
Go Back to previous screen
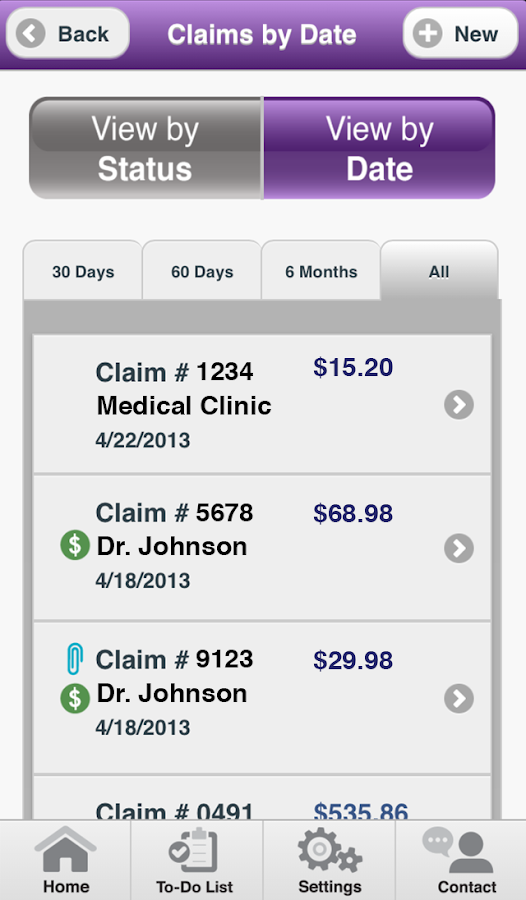pos(67,34)
